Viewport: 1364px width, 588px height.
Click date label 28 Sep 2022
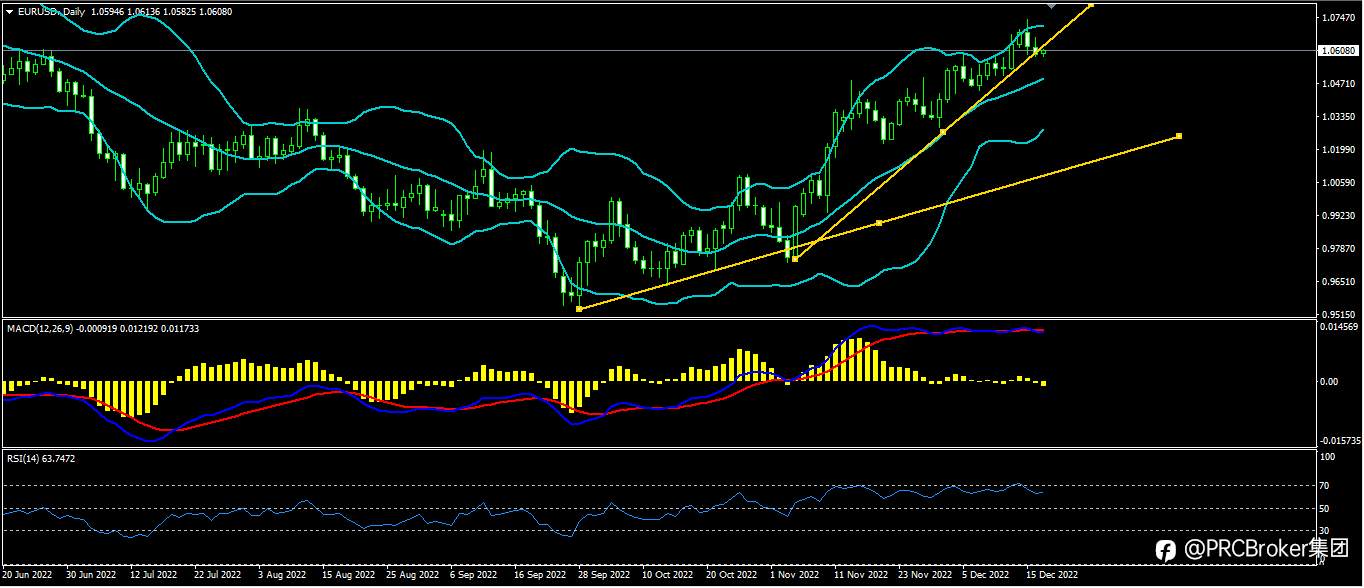point(604,576)
